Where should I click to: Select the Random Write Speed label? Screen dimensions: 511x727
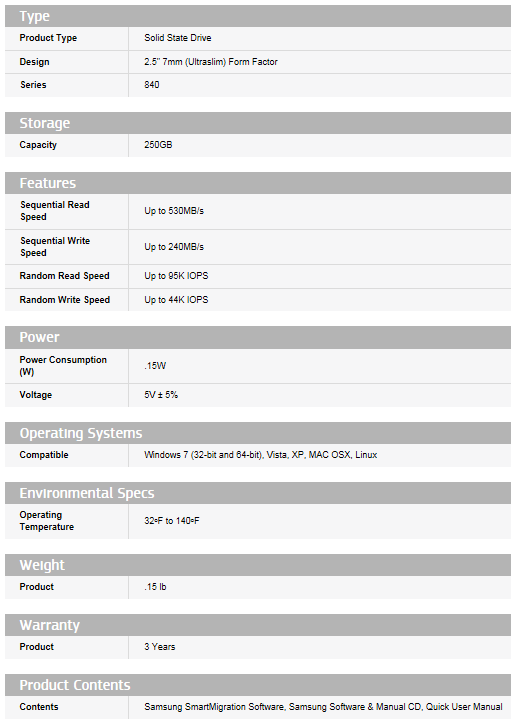point(64,300)
